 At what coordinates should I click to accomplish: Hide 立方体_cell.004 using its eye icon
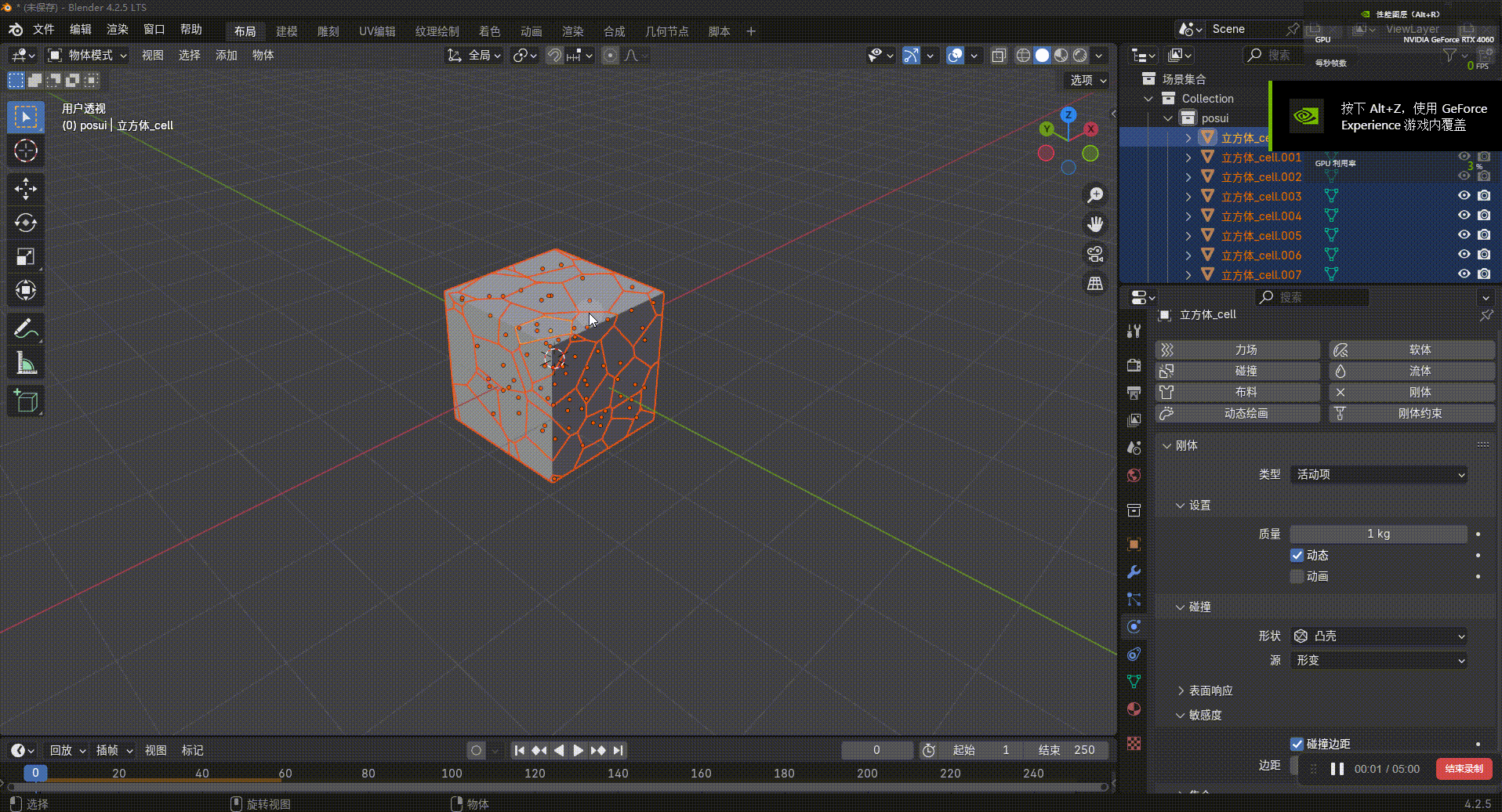tap(1464, 216)
